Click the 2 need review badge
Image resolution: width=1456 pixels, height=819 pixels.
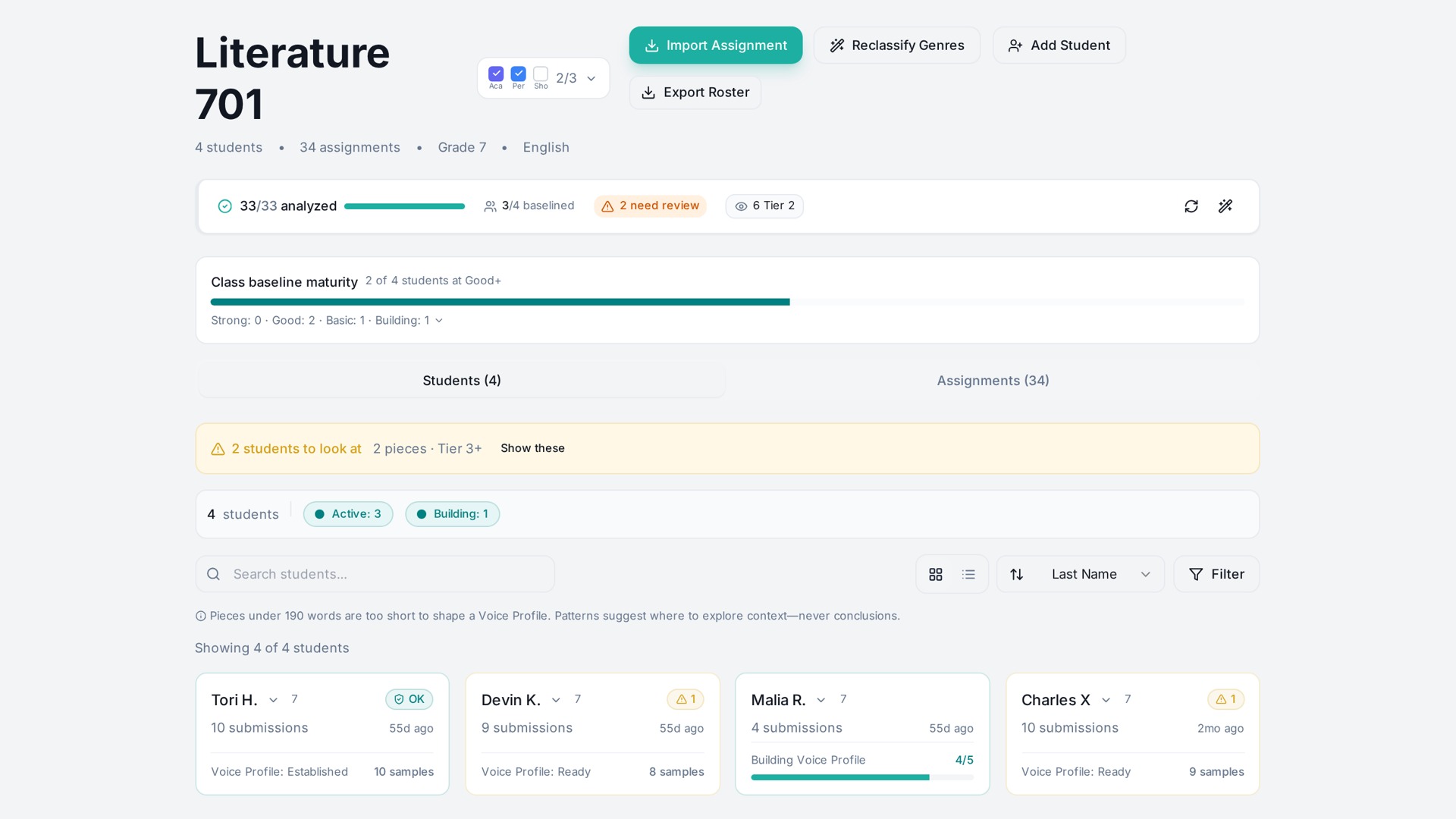650,206
